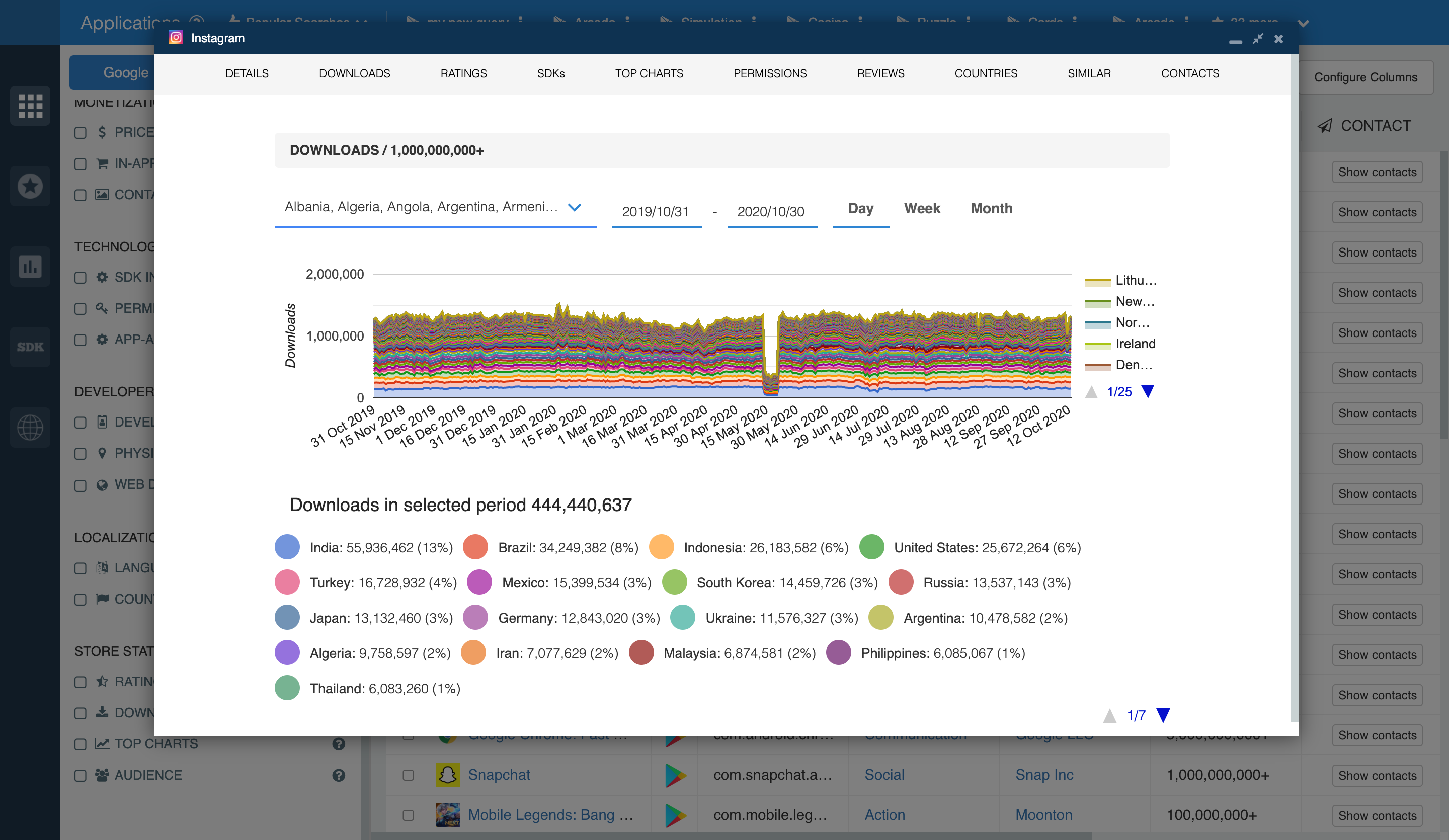Open the bar chart analytics sidebar icon
Screen dimensions: 1449x840
tap(30, 266)
